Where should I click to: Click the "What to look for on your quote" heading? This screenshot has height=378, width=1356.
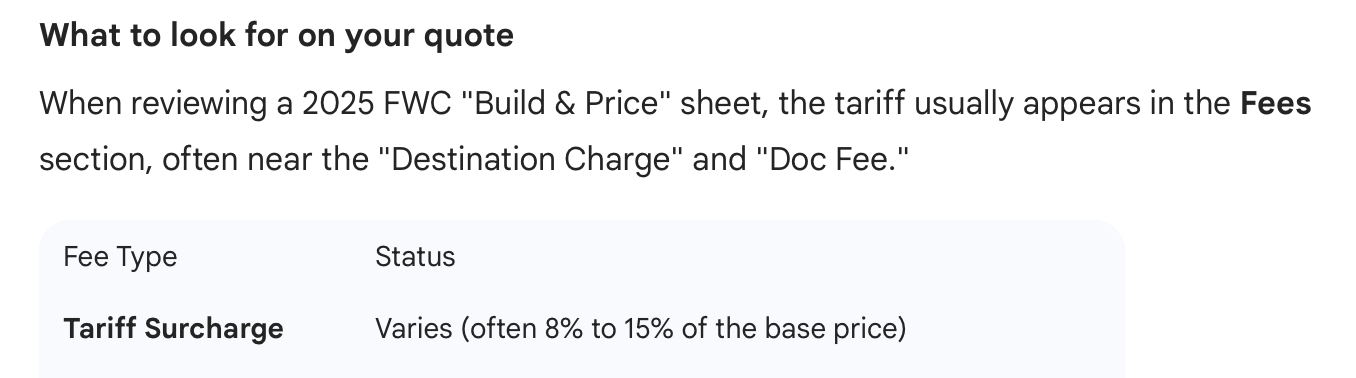click(x=276, y=36)
